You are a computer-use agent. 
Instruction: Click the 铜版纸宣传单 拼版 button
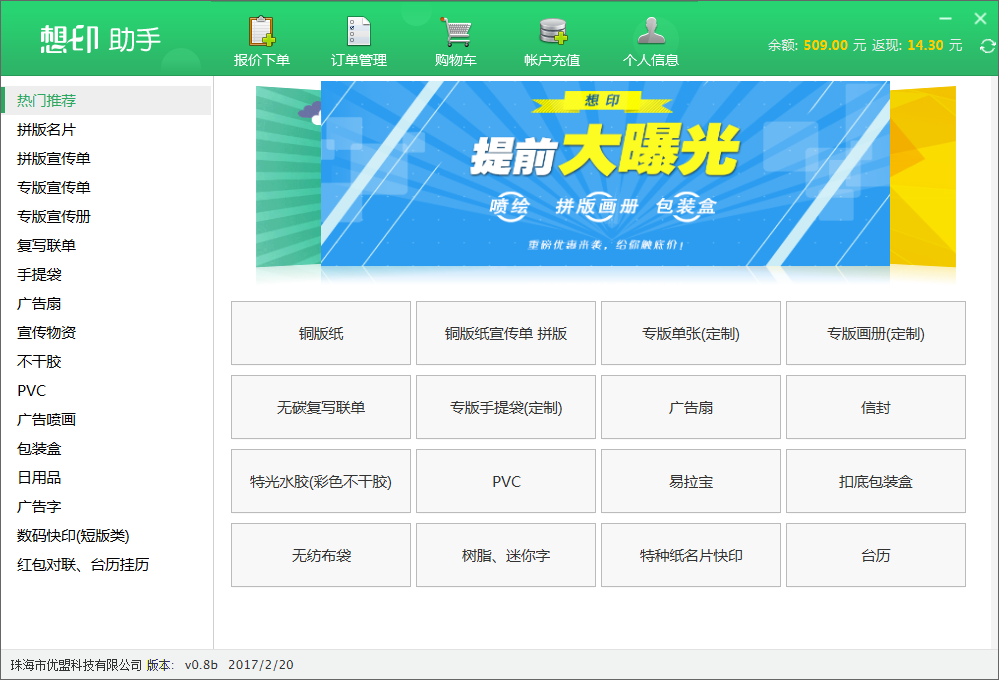point(506,333)
